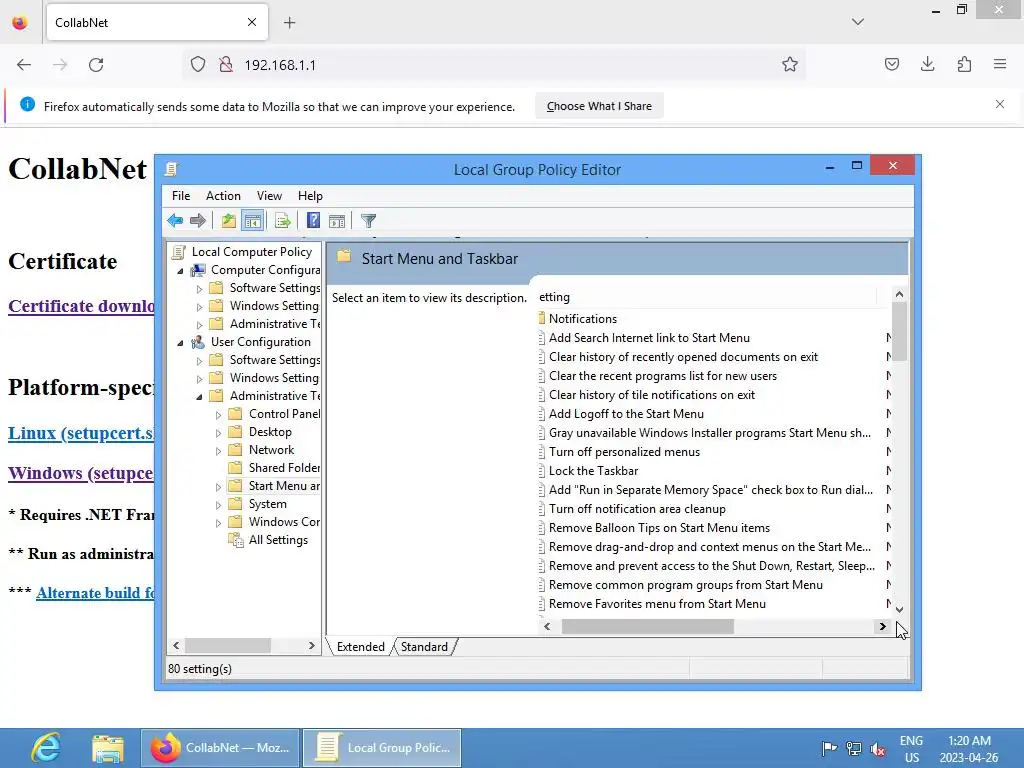
Task: Click the Up One Level folder icon
Action: (229, 221)
